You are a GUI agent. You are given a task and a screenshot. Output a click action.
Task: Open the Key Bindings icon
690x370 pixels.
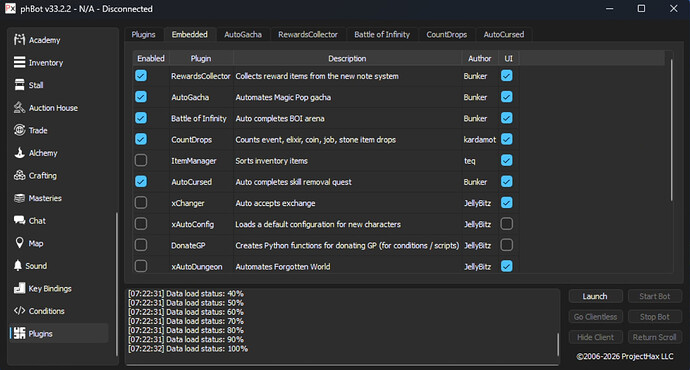[19, 288]
